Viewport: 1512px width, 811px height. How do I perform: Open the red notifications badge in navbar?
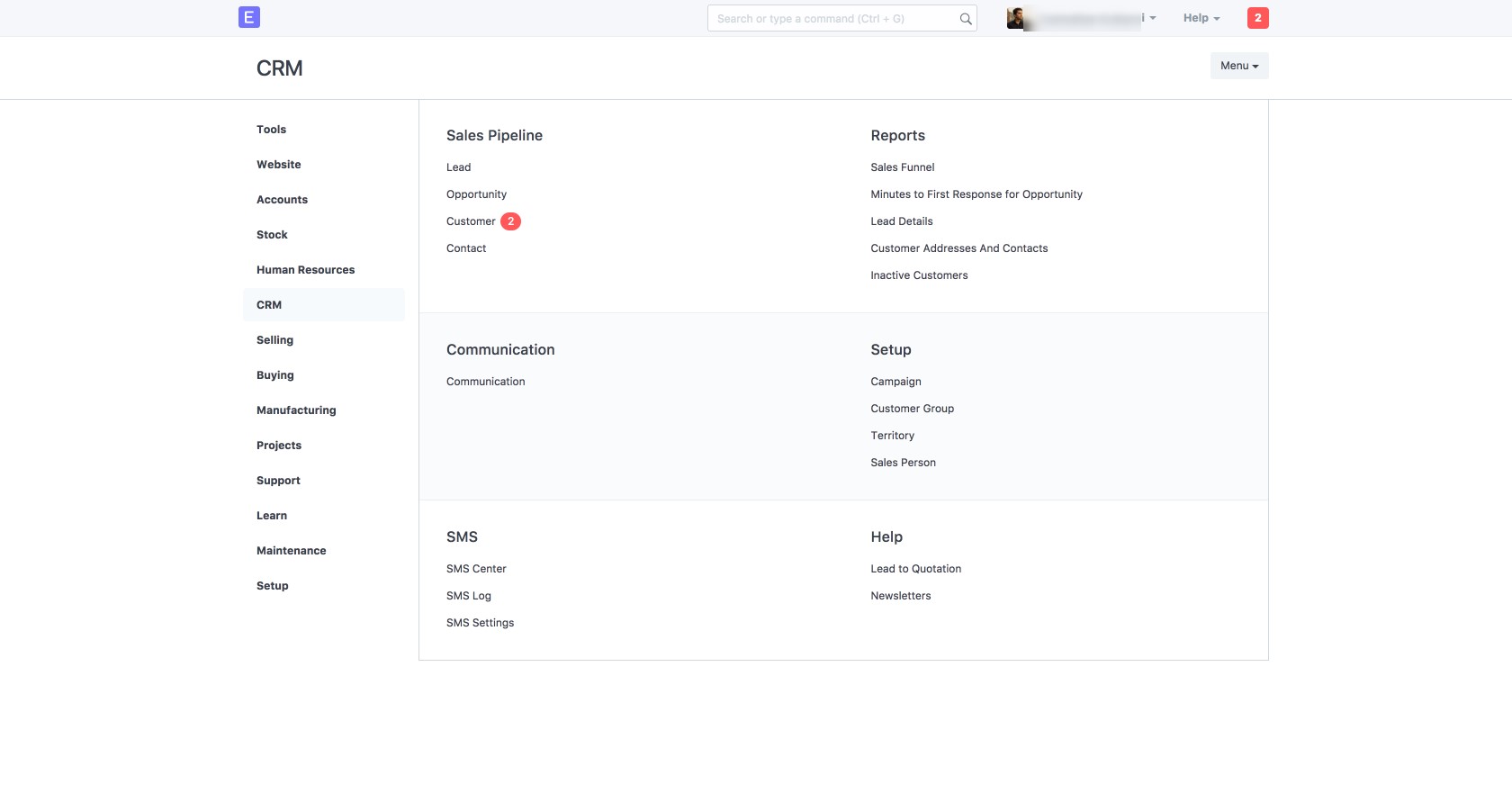1257,18
